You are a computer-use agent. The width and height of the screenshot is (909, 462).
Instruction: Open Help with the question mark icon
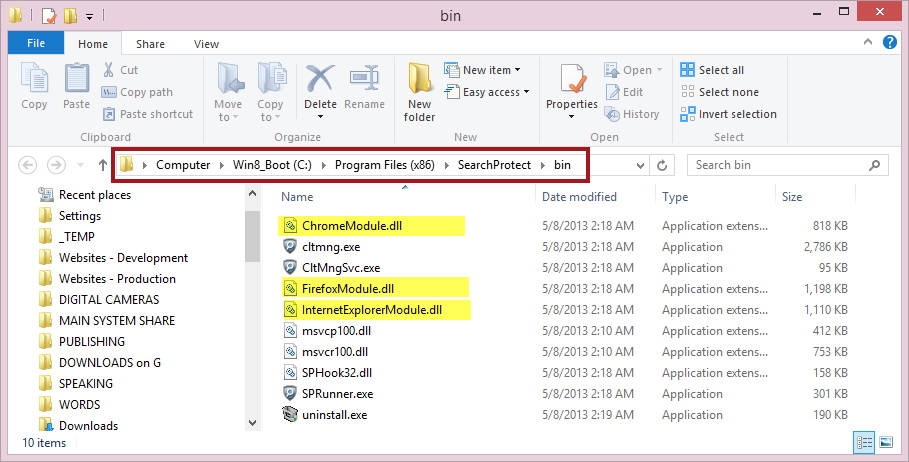(889, 42)
